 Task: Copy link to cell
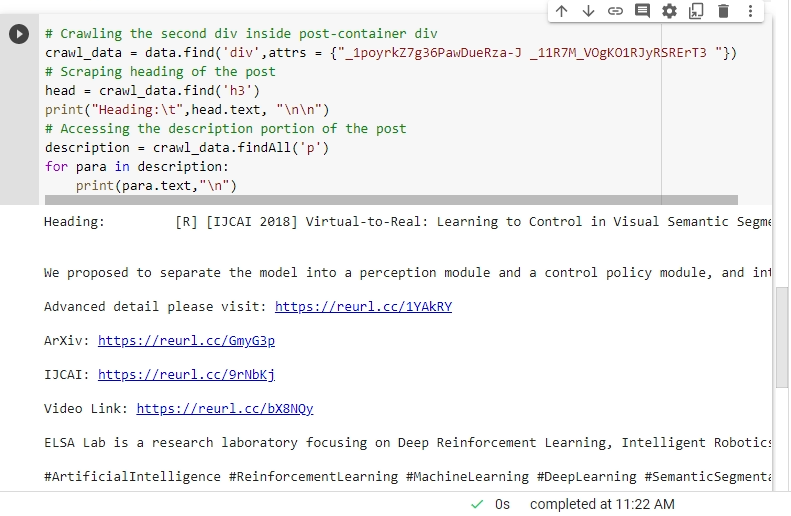[615, 11]
